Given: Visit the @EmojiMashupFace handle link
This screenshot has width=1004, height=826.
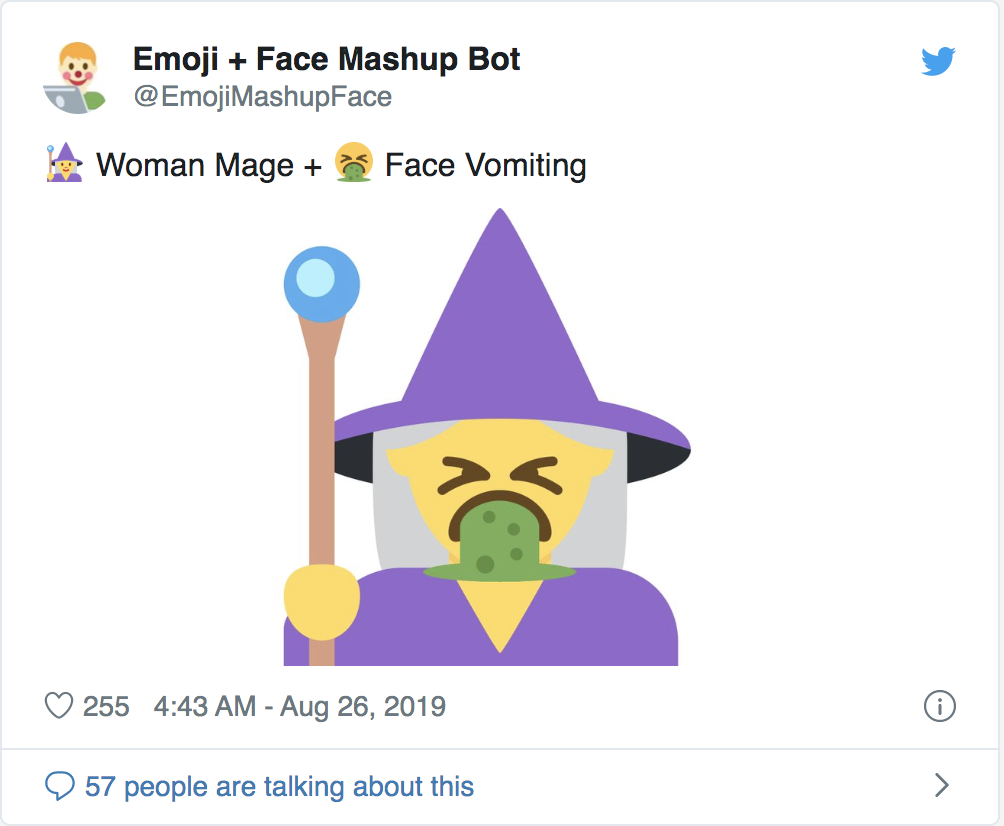Looking at the screenshot, I should click(262, 97).
